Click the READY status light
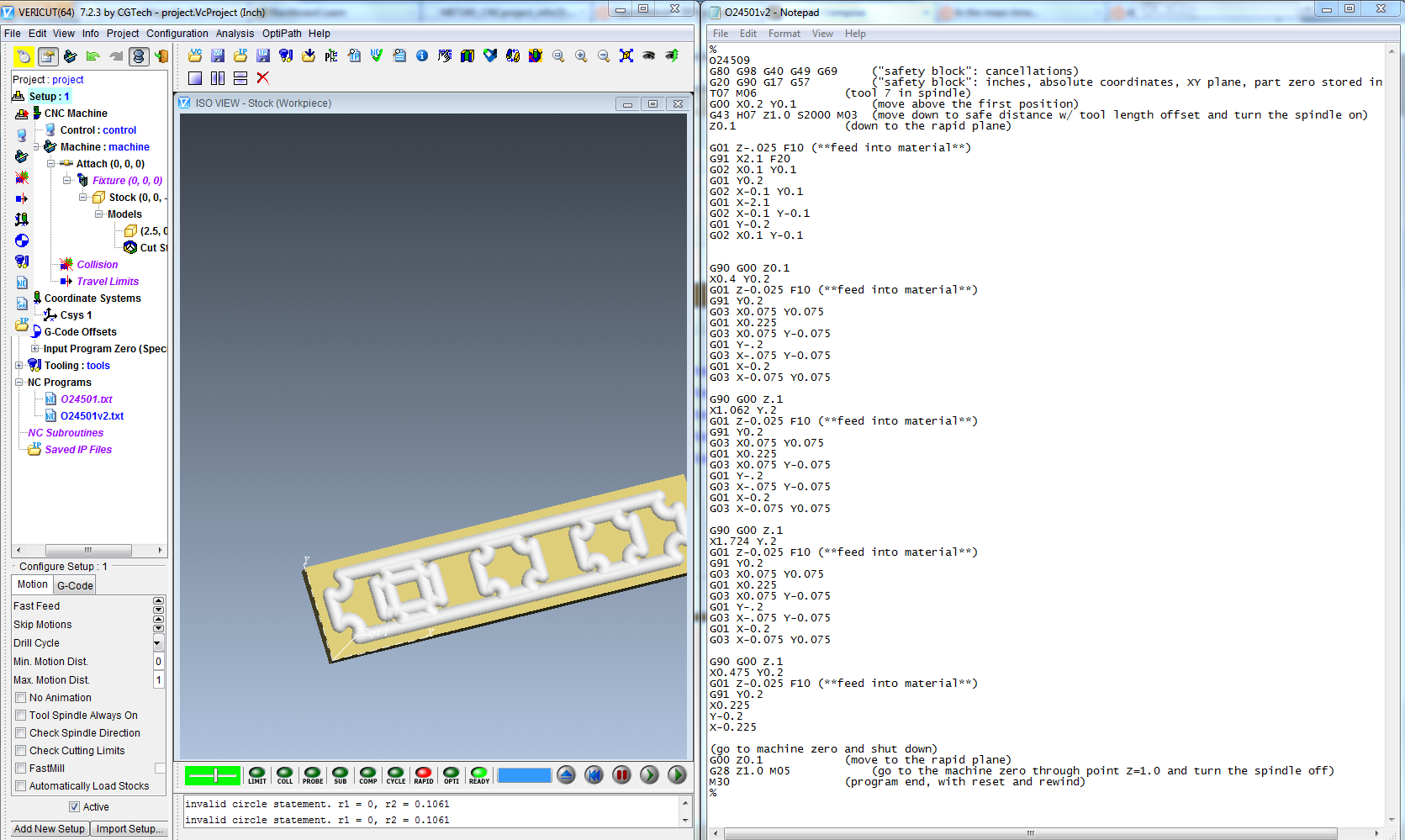Image resolution: width=1405 pixels, height=840 pixels. (x=479, y=774)
